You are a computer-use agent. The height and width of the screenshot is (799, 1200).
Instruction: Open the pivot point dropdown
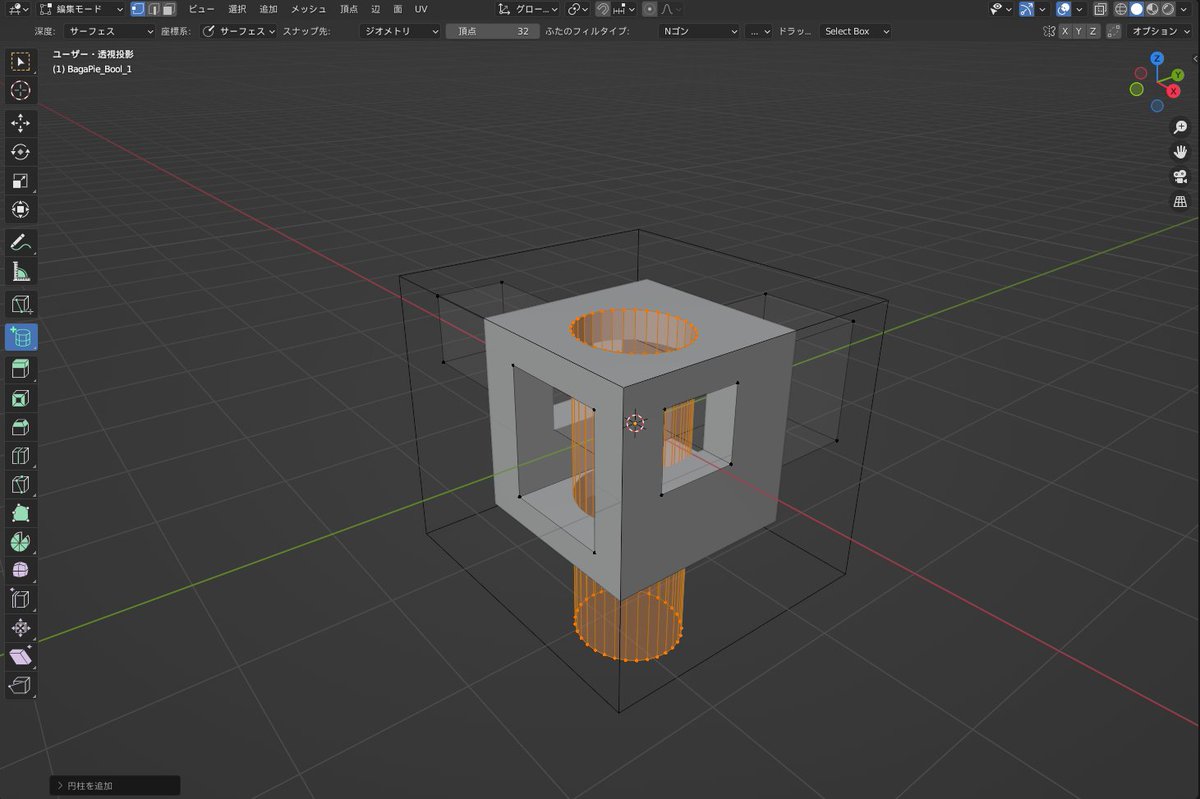click(x=578, y=9)
